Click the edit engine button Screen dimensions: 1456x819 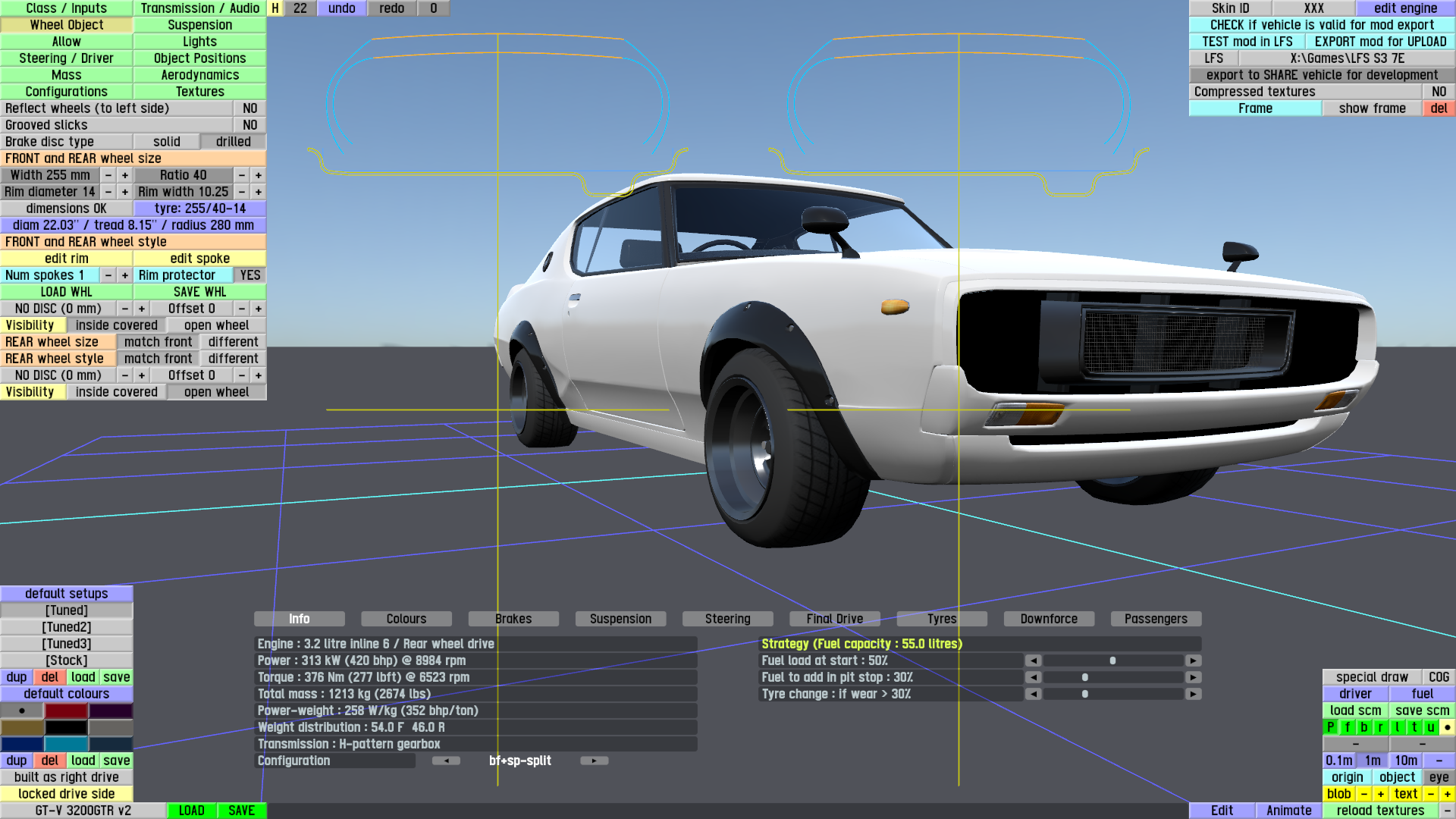[1404, 8]
